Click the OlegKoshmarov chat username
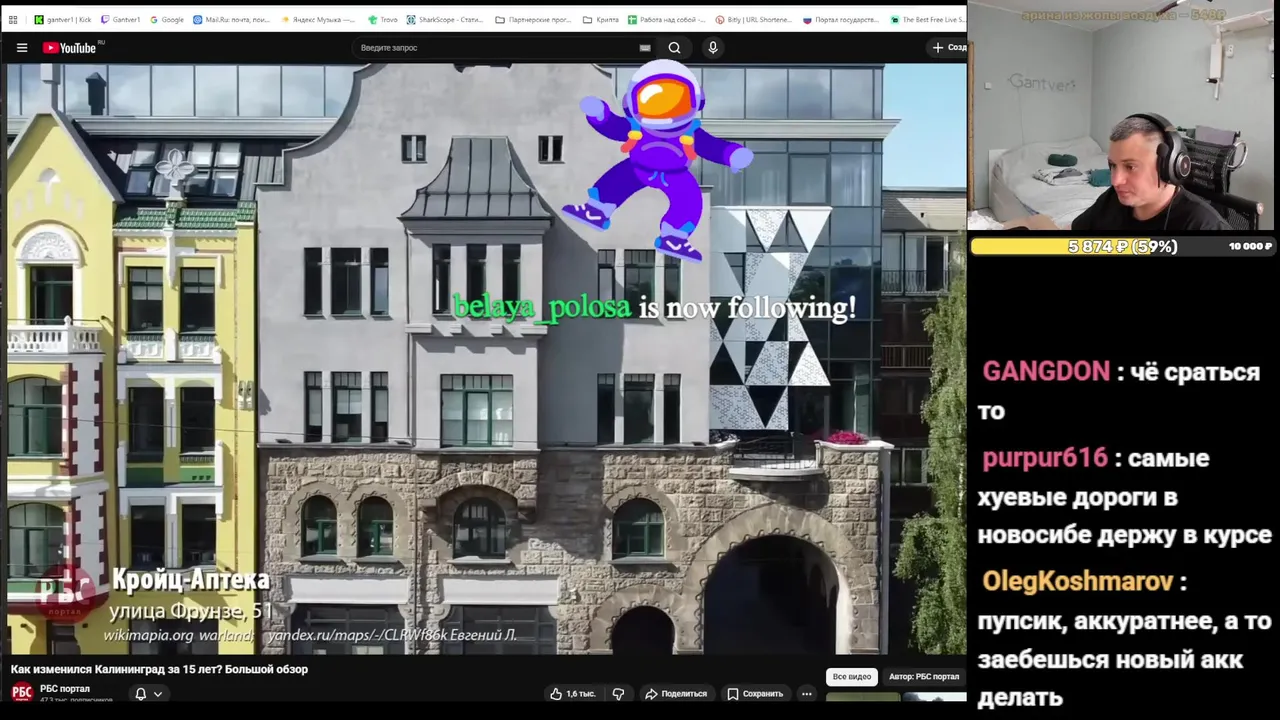 click(1078, 581)
